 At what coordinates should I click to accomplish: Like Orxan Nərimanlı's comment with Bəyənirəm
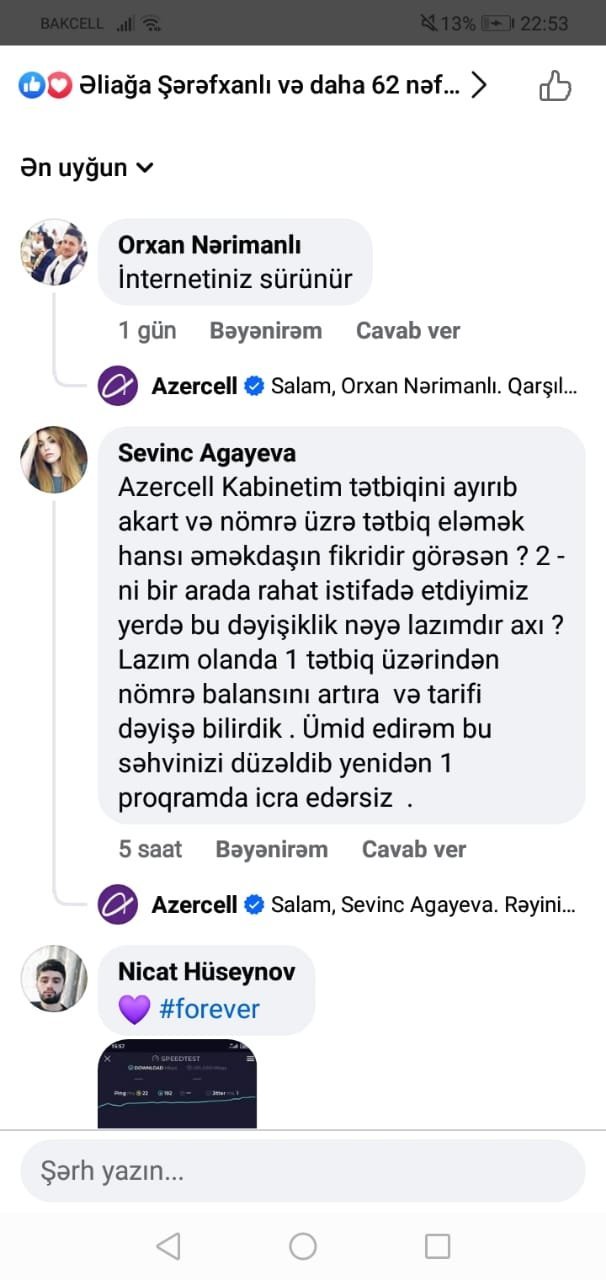click(x=265, y=331)
